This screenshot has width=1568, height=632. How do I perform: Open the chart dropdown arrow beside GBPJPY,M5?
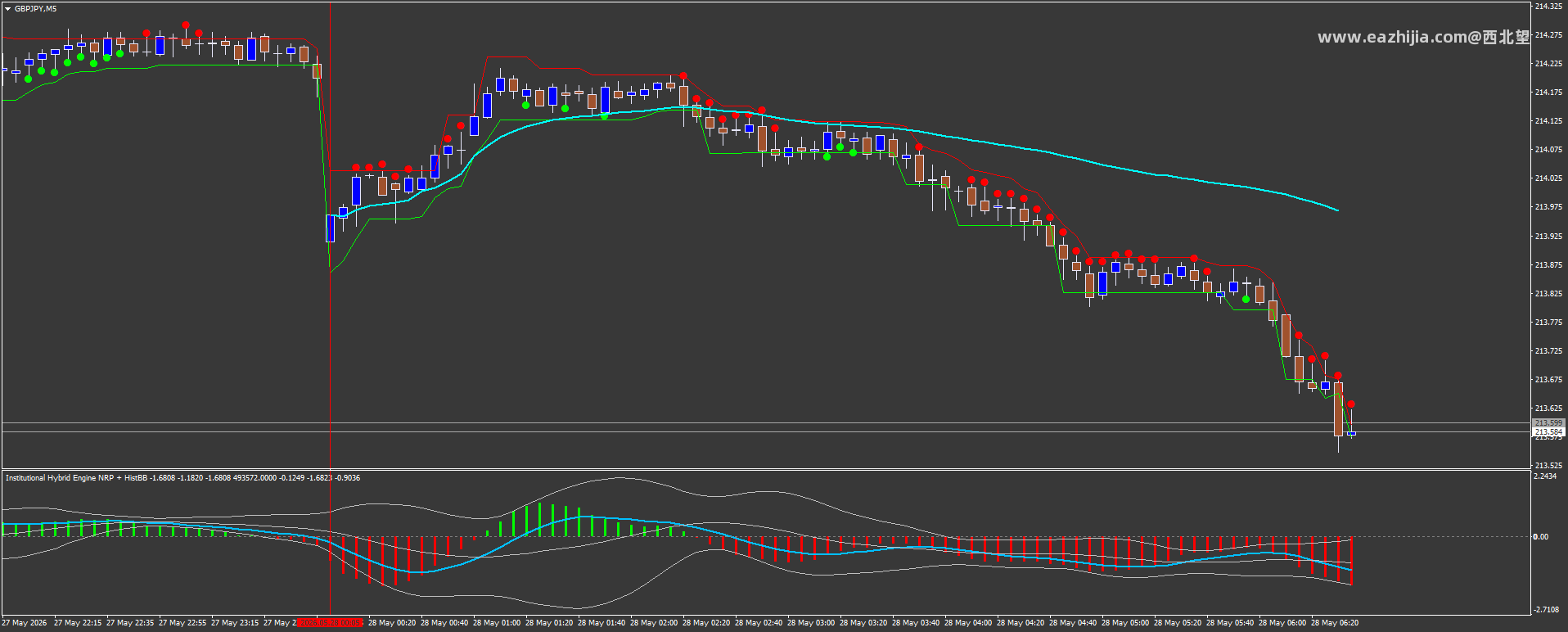pyautogui.click(x=8, y=9)
